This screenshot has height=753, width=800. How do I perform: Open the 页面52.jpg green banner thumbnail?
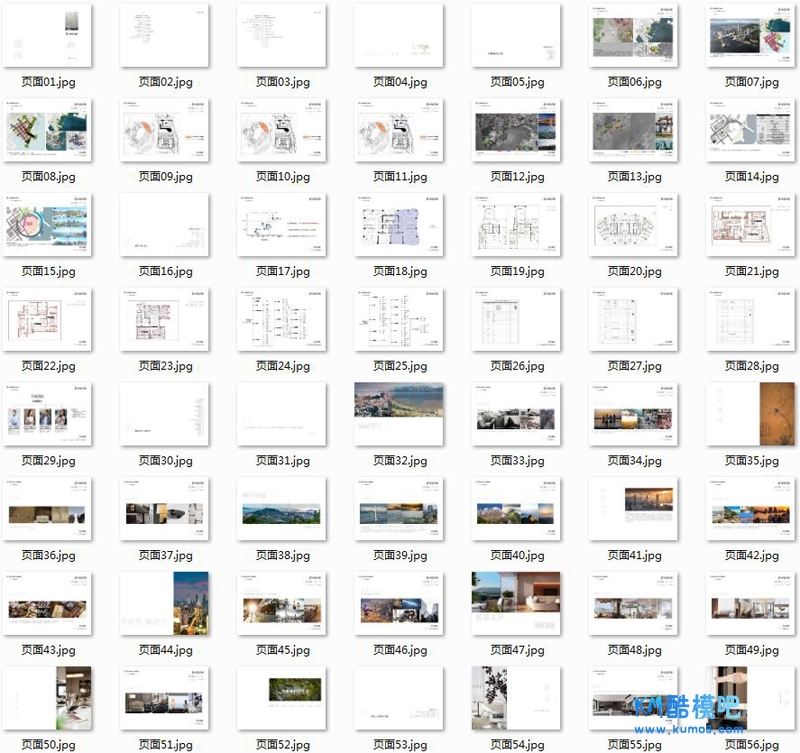[282, 697]
